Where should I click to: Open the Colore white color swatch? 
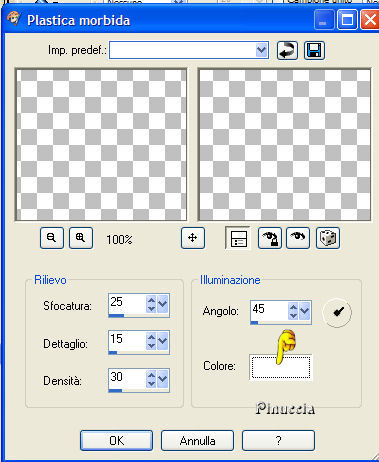281,367
